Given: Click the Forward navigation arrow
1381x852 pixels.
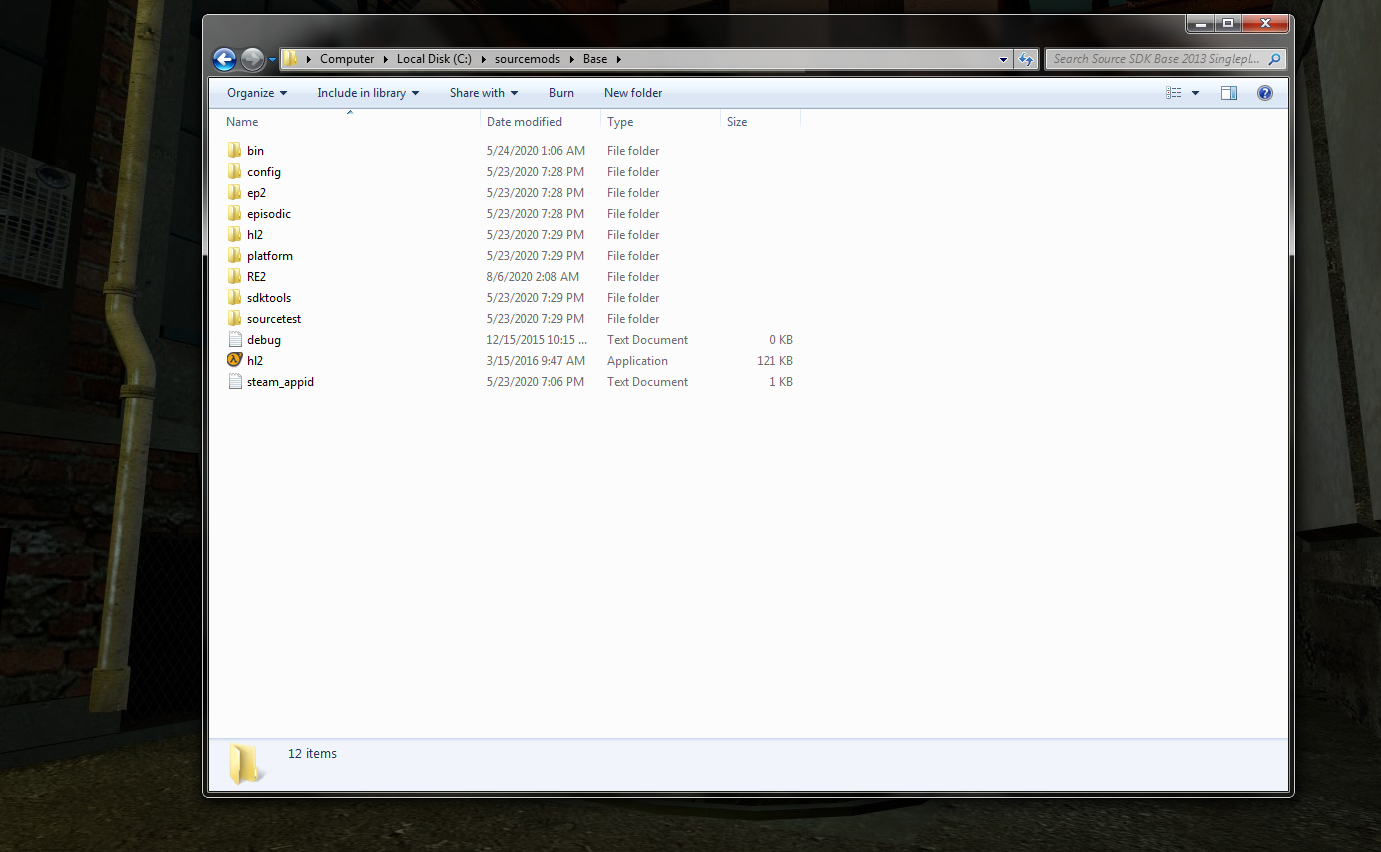Looking at the screenshot, I should (x=252, y=60).
